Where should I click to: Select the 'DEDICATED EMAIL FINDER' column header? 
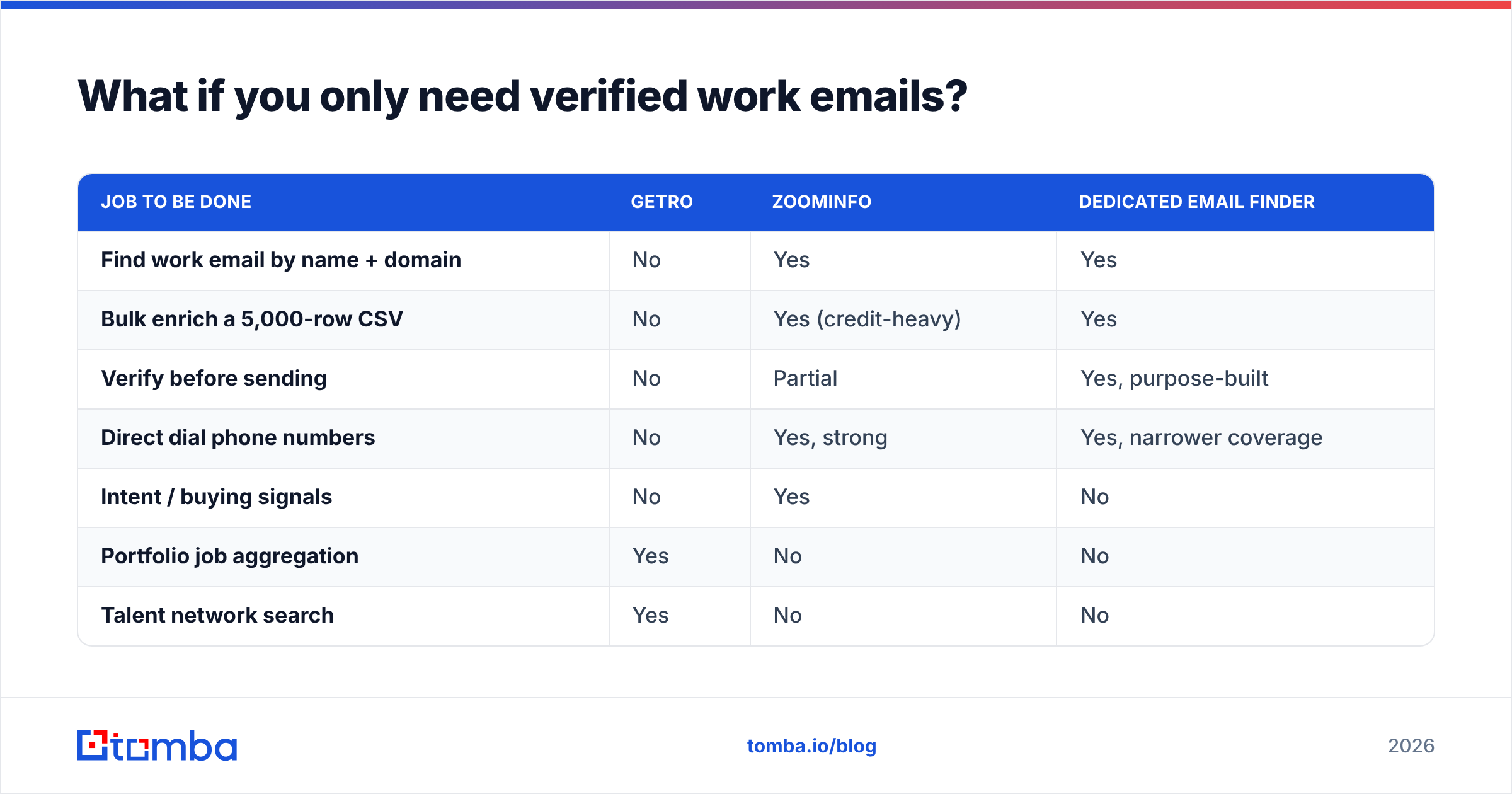[x=1196, y=202]
